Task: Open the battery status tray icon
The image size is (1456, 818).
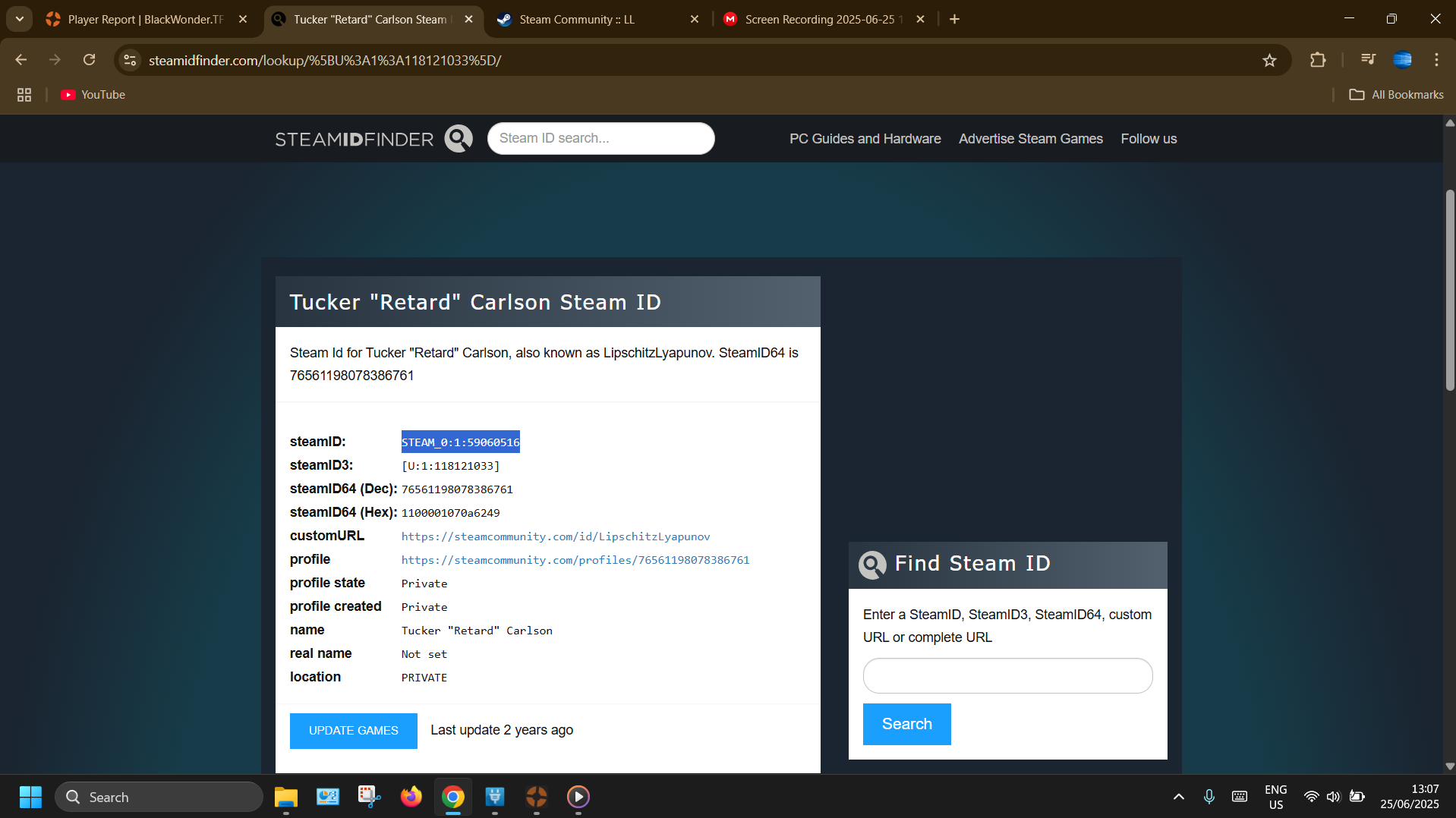Action: (1357, 797)
